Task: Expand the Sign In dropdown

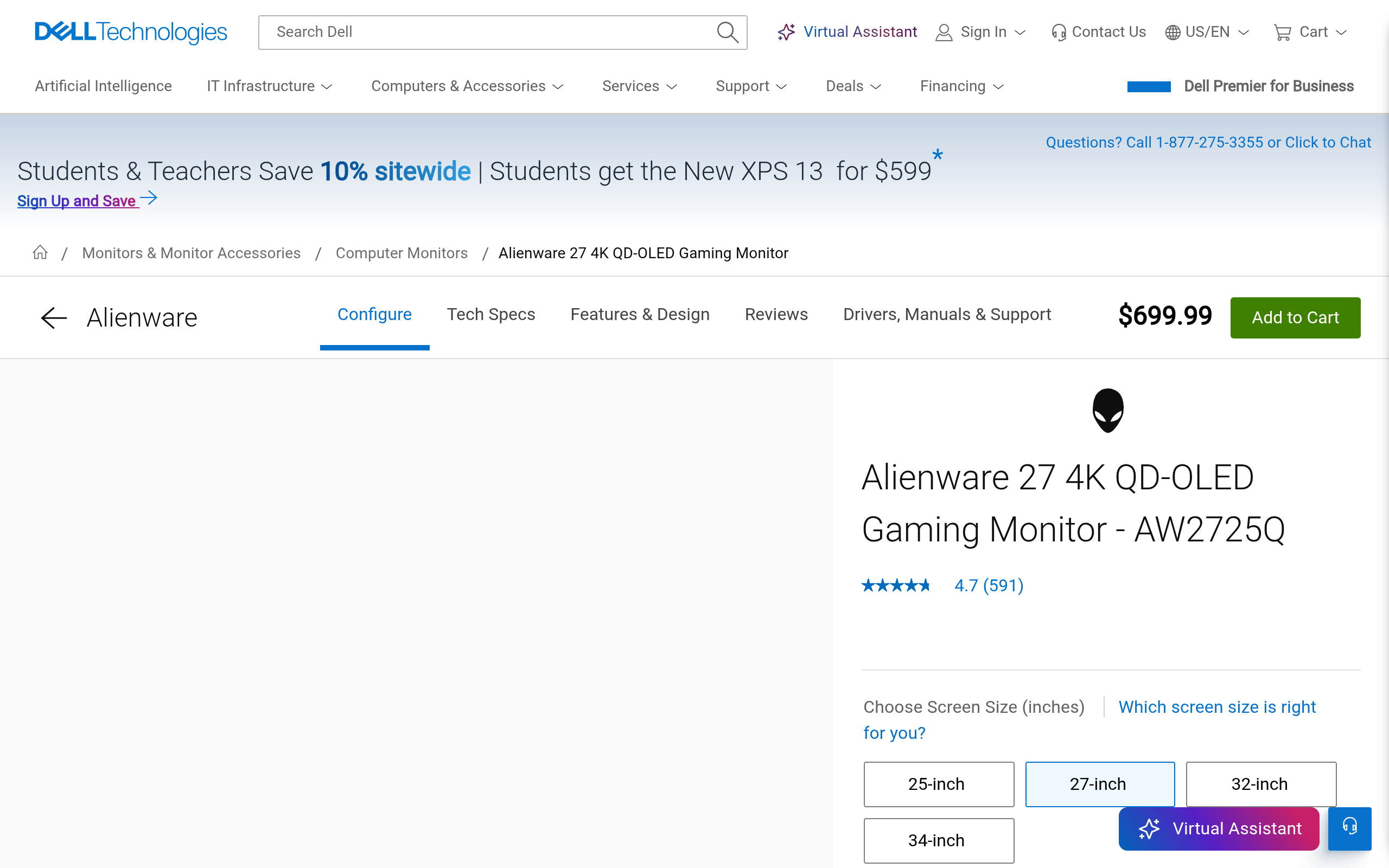Action: 1020,33
